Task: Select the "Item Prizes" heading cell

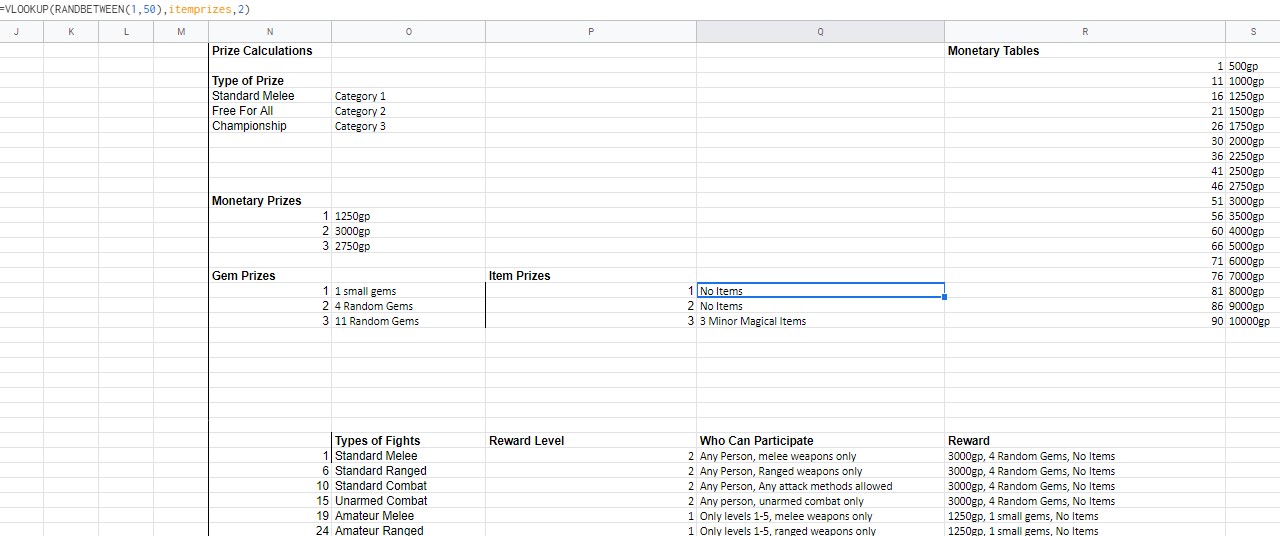Action: pos(520,276)
